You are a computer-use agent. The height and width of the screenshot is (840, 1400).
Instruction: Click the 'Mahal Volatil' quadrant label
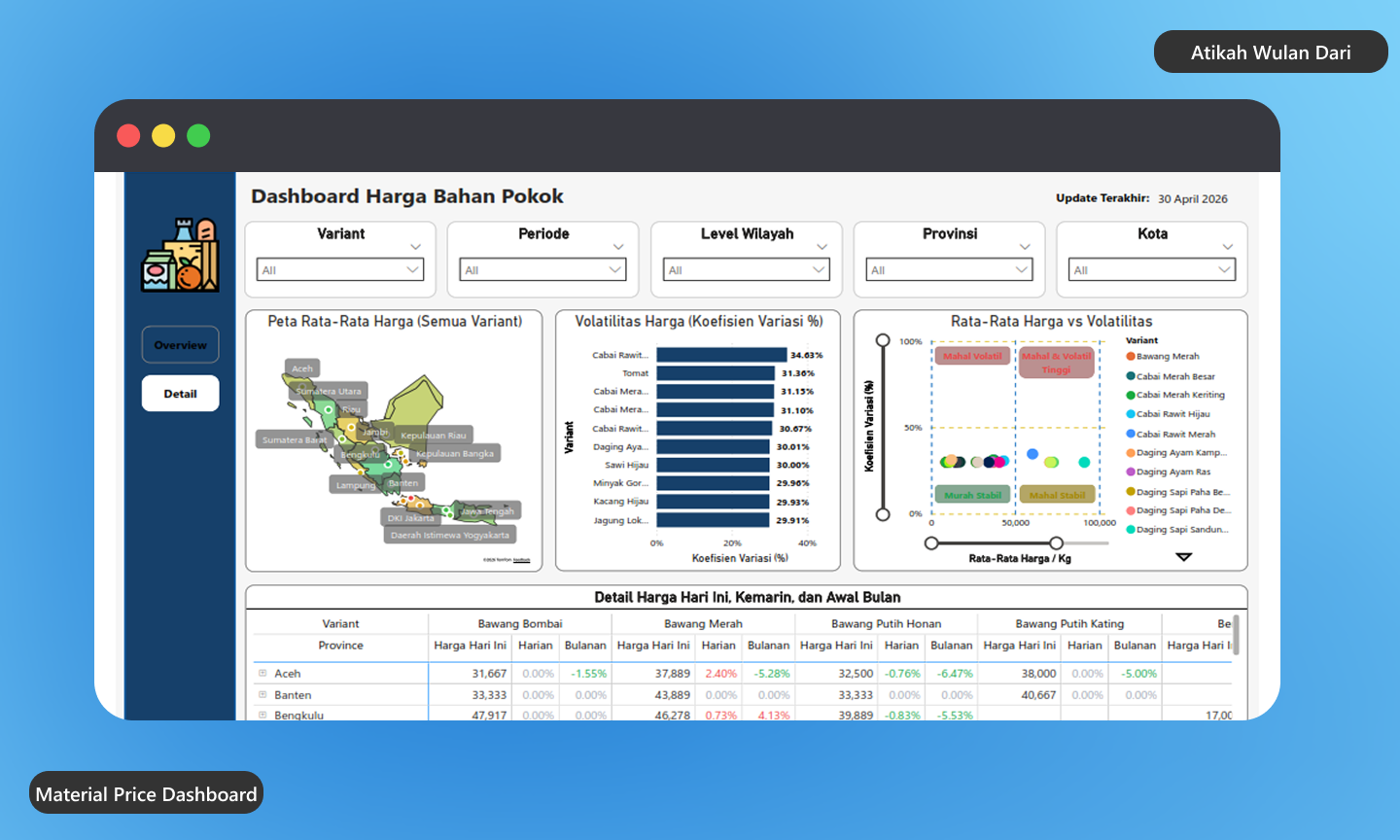[972, 356]
